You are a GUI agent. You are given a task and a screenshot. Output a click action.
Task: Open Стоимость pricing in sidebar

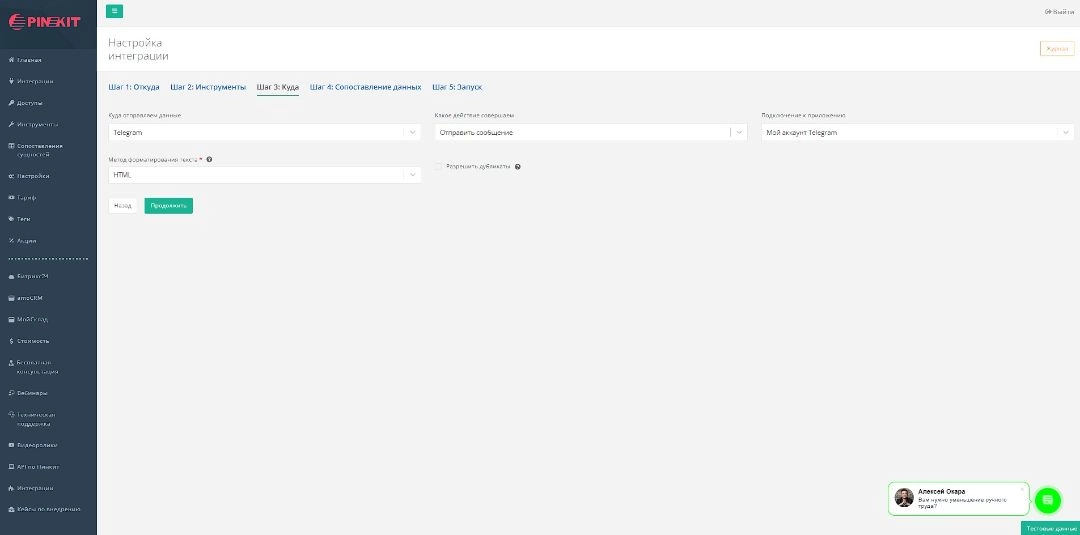pos(32,341)
